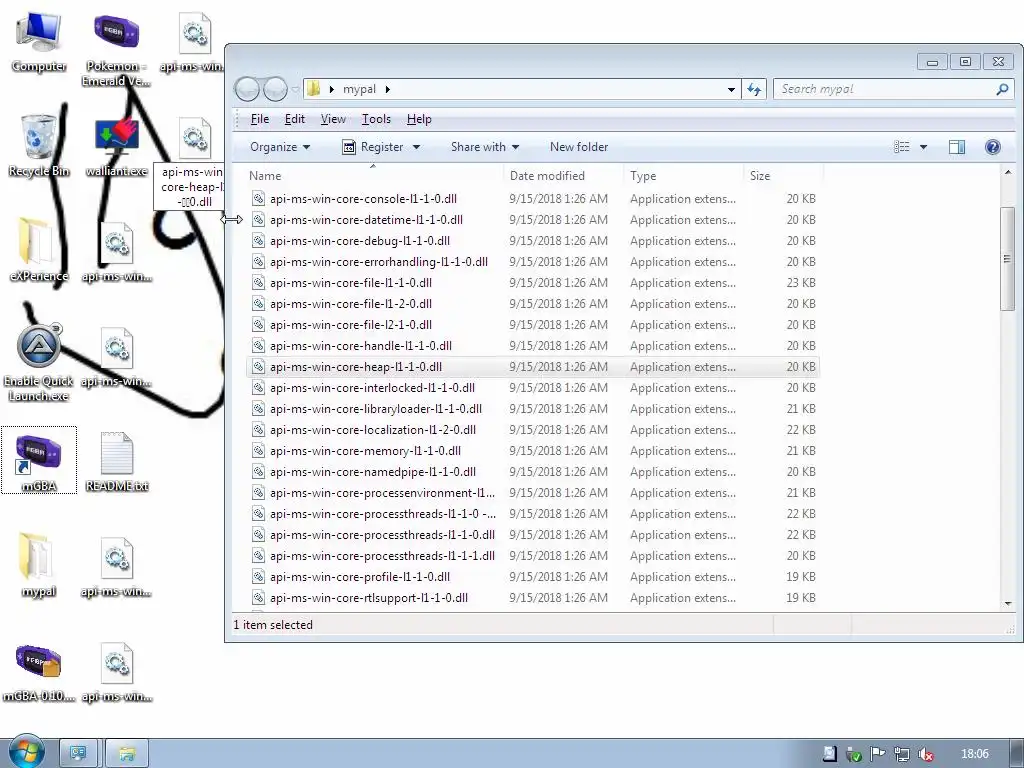Image resolution: width=1024 pixels, height=768 pixels.
Task: Open the Pokemon Emerald desktop icon
Action: click(116, 49)
